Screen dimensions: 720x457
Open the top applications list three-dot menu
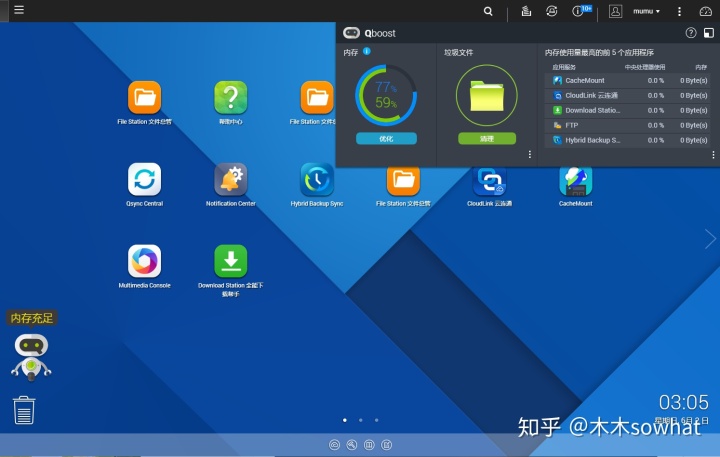(x=713, y=155)
